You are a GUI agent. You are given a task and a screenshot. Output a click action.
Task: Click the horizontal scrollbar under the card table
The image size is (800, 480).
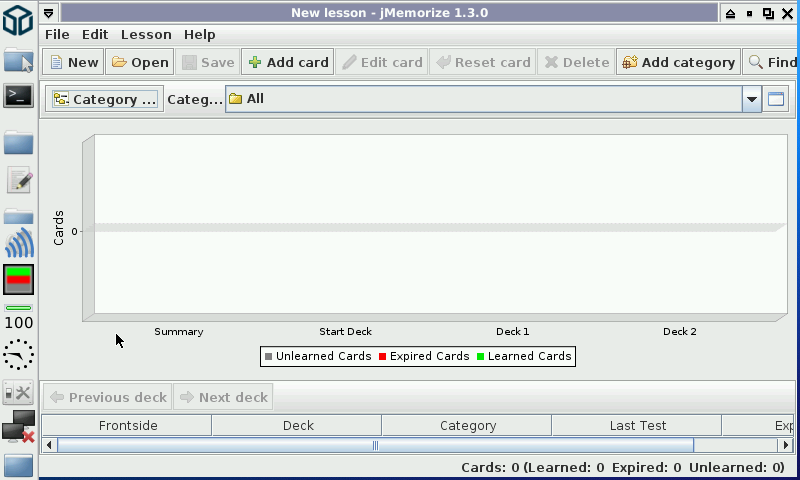376,445
